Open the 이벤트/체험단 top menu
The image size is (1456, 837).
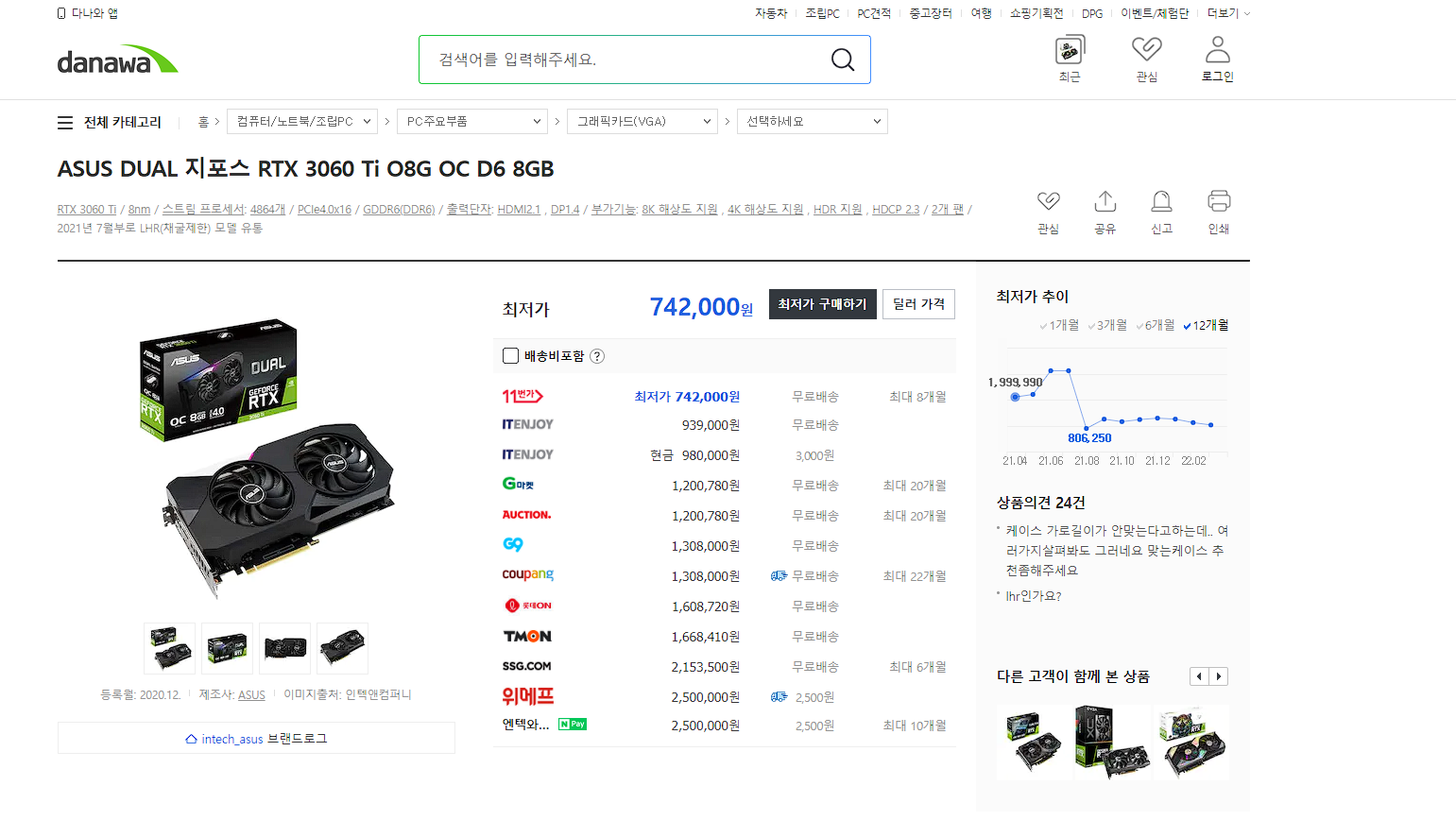point(1155,13)
